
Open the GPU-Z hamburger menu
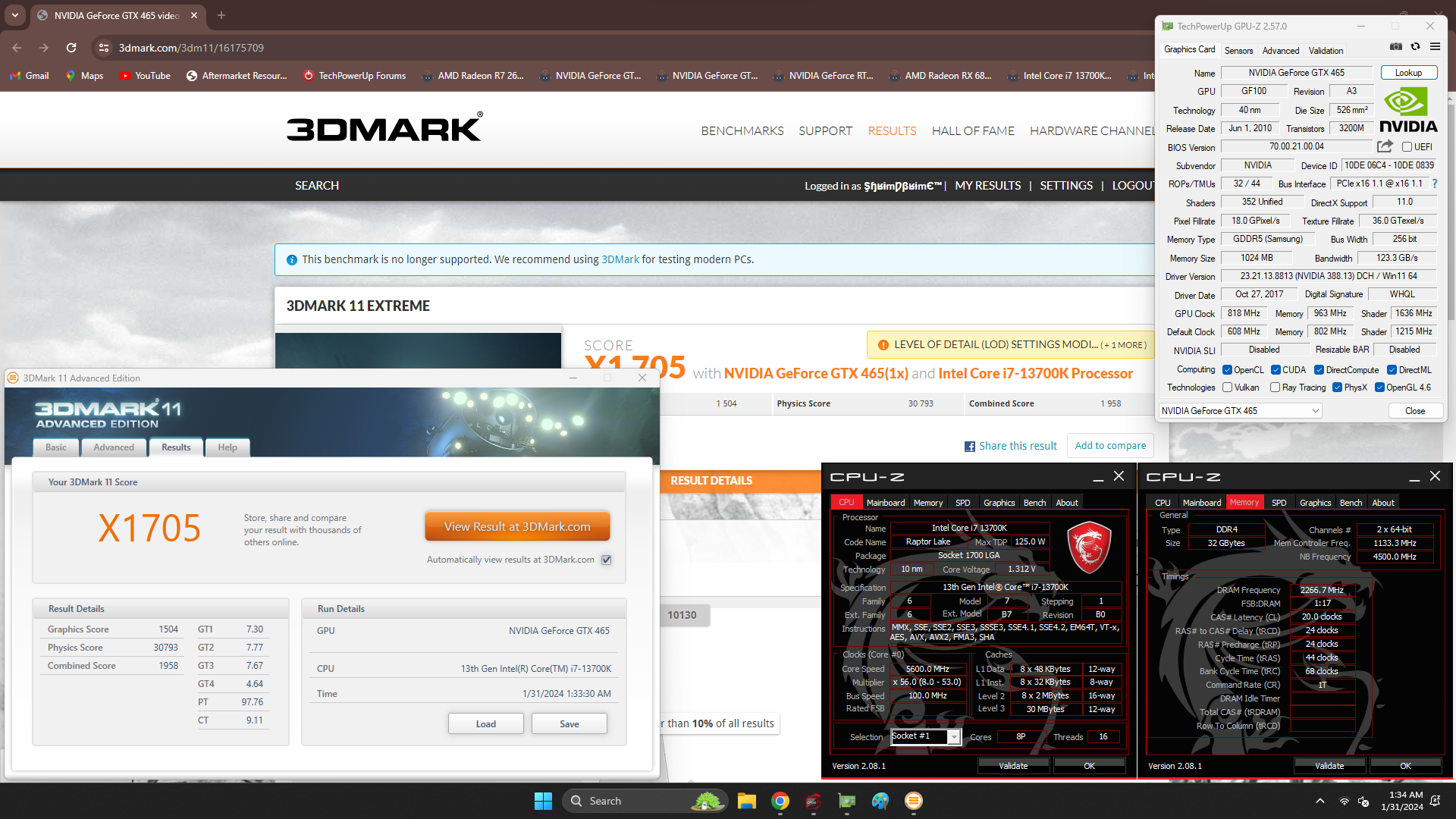coord(1435,46)
